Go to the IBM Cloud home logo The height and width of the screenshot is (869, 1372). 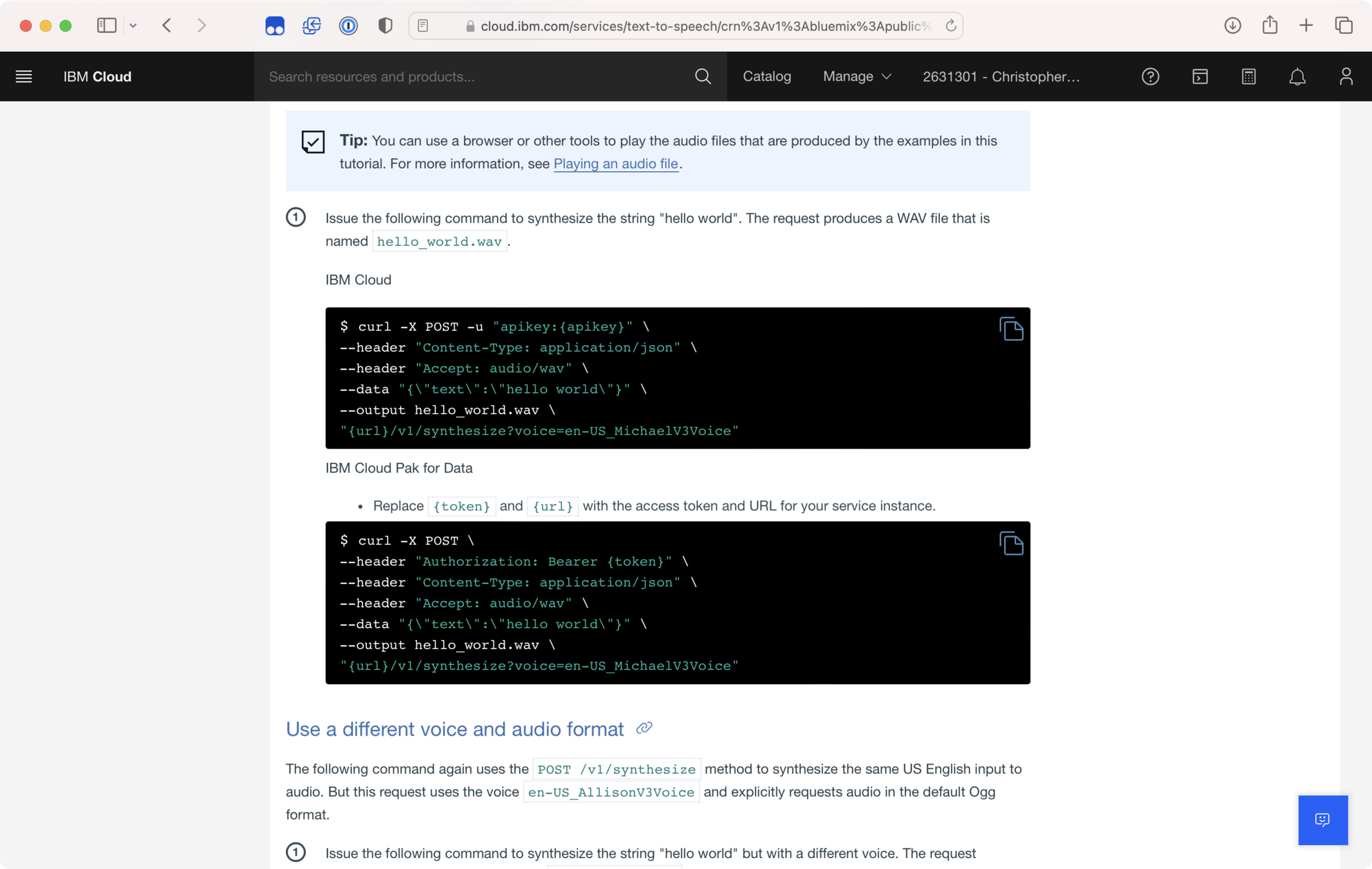tap(97, 77)
